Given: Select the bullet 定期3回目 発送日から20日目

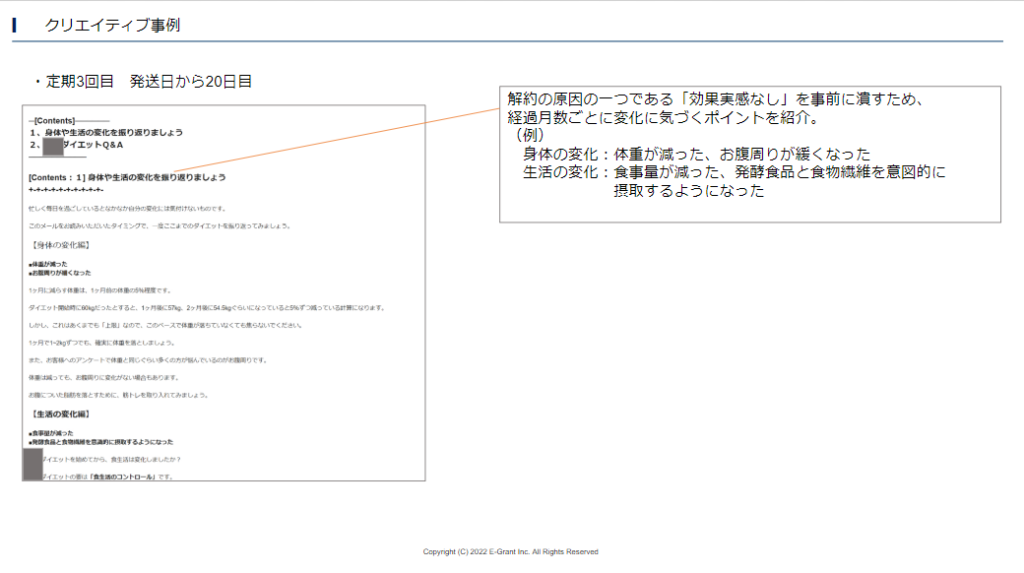Looking at the screenshot, I should (141, 81).
